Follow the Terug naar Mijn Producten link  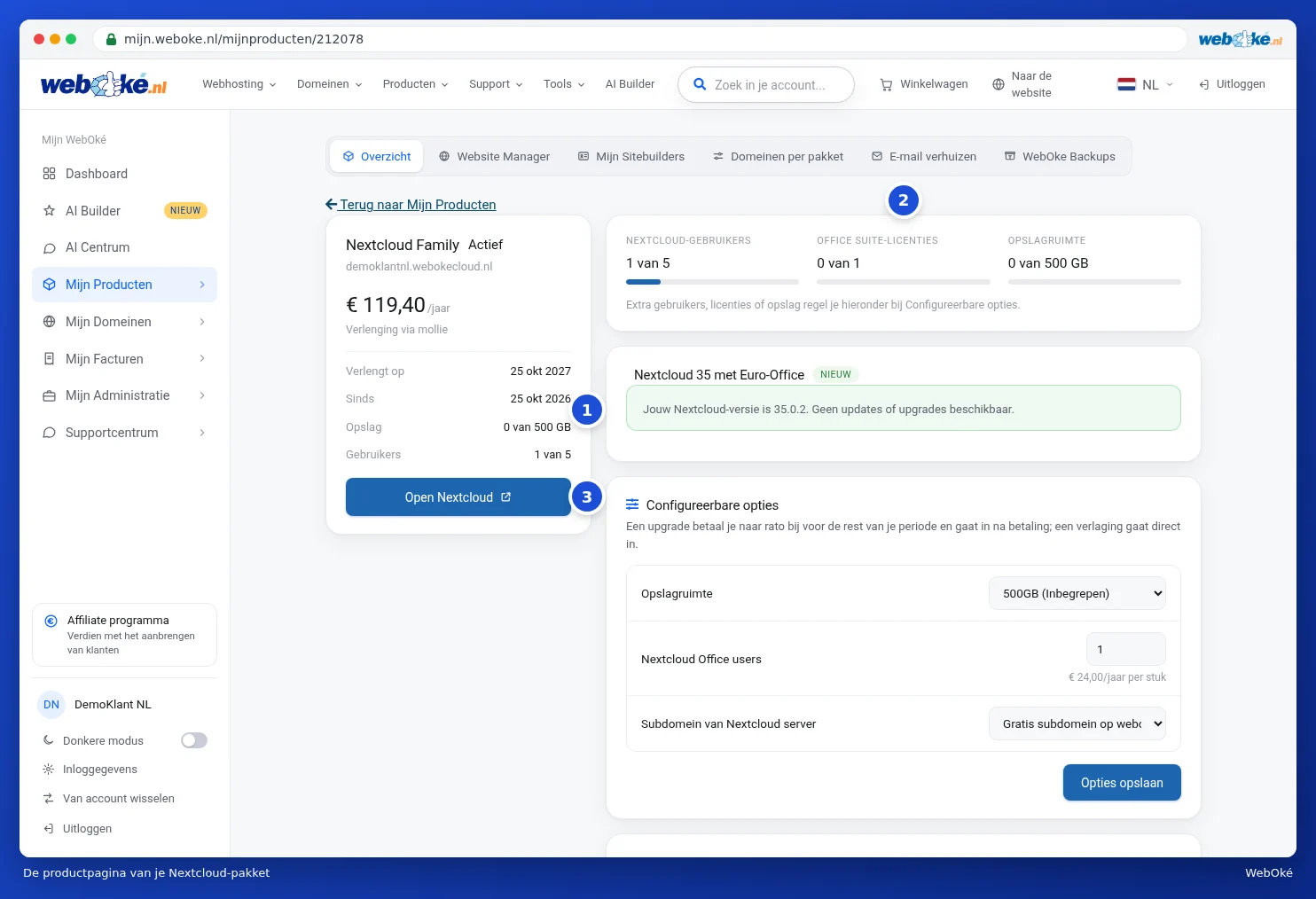pos(411,205)
